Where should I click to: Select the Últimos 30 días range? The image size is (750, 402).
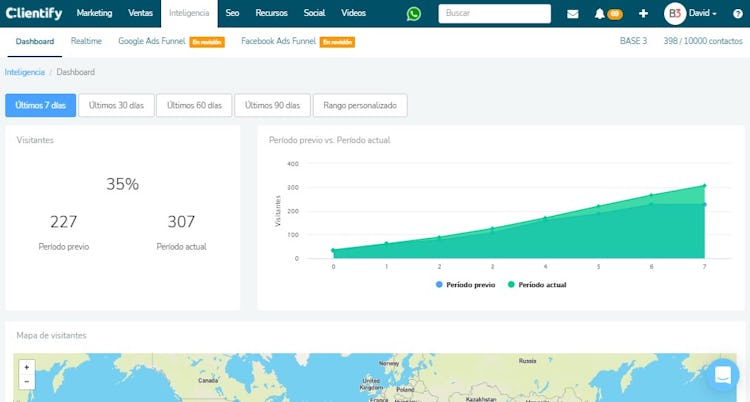click(116, 105)
